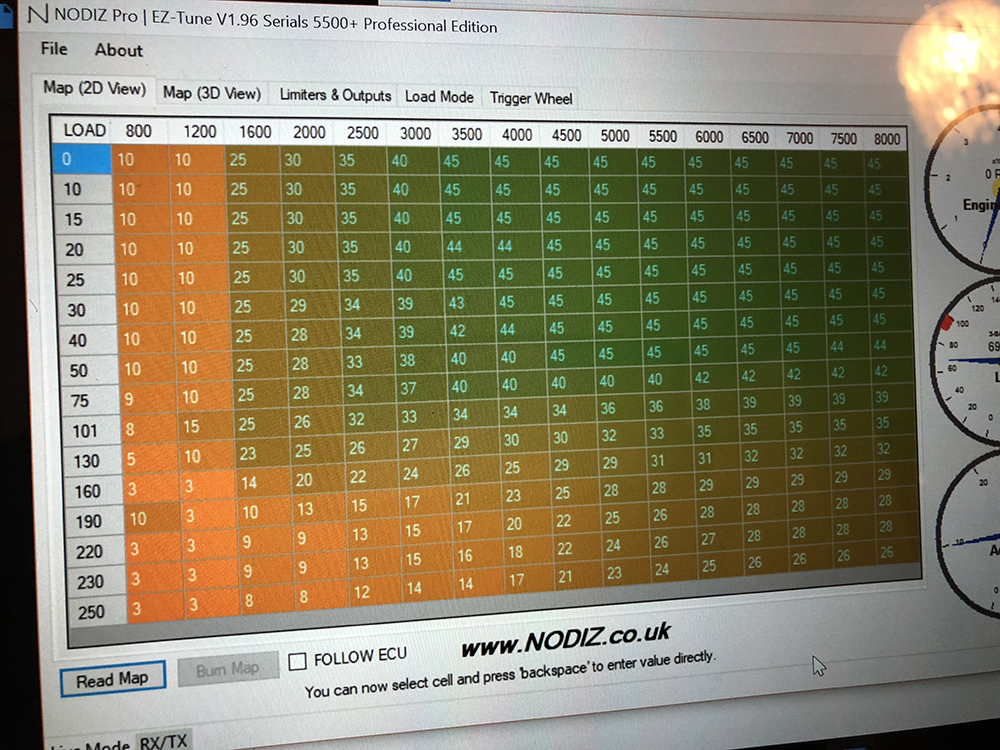1000x750 pixels.
Task: Select value 12 at load 250, 2500 RPM
Action: click(377, 592)
